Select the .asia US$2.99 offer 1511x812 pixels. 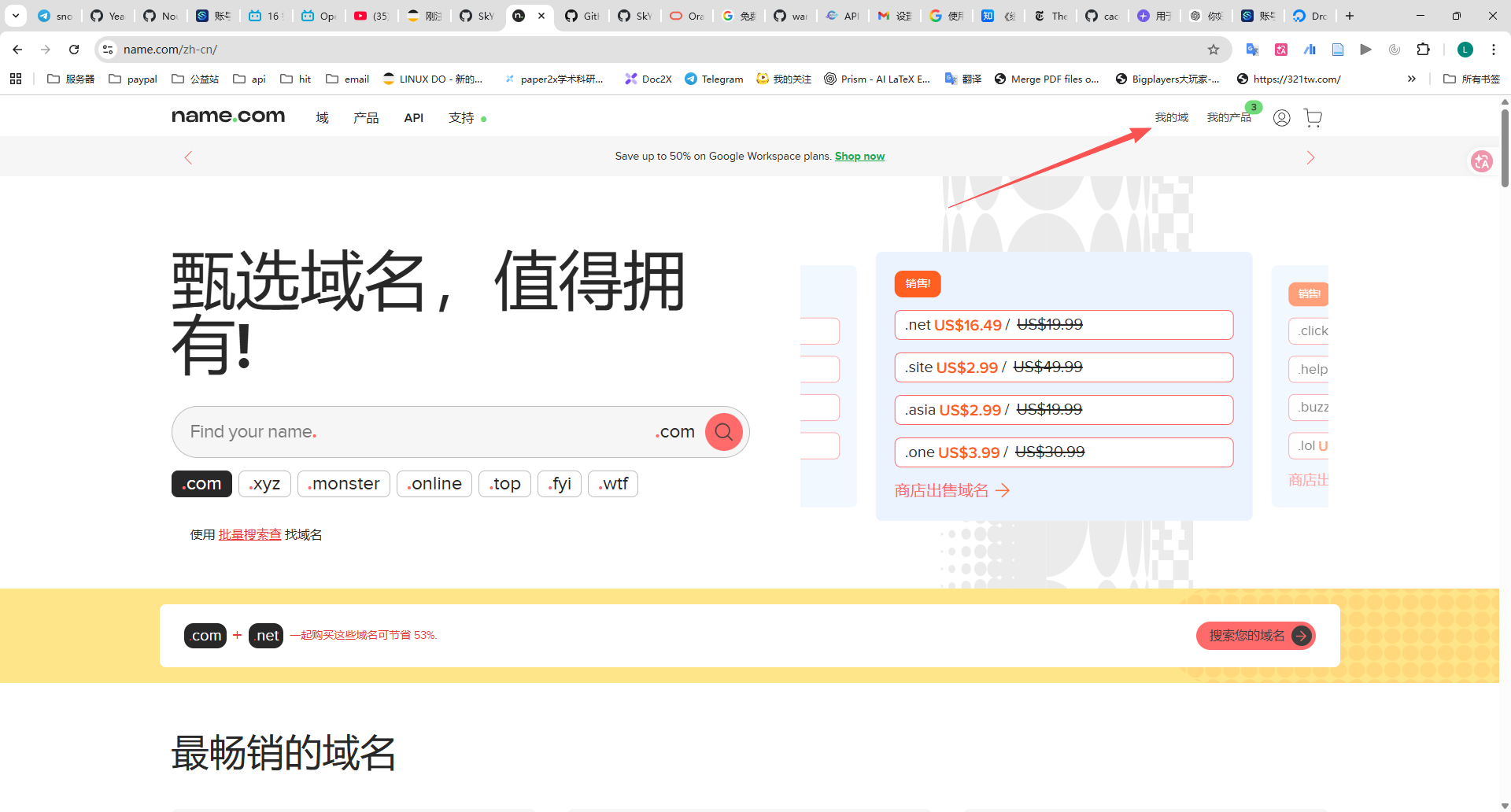tap(1064, 410)
